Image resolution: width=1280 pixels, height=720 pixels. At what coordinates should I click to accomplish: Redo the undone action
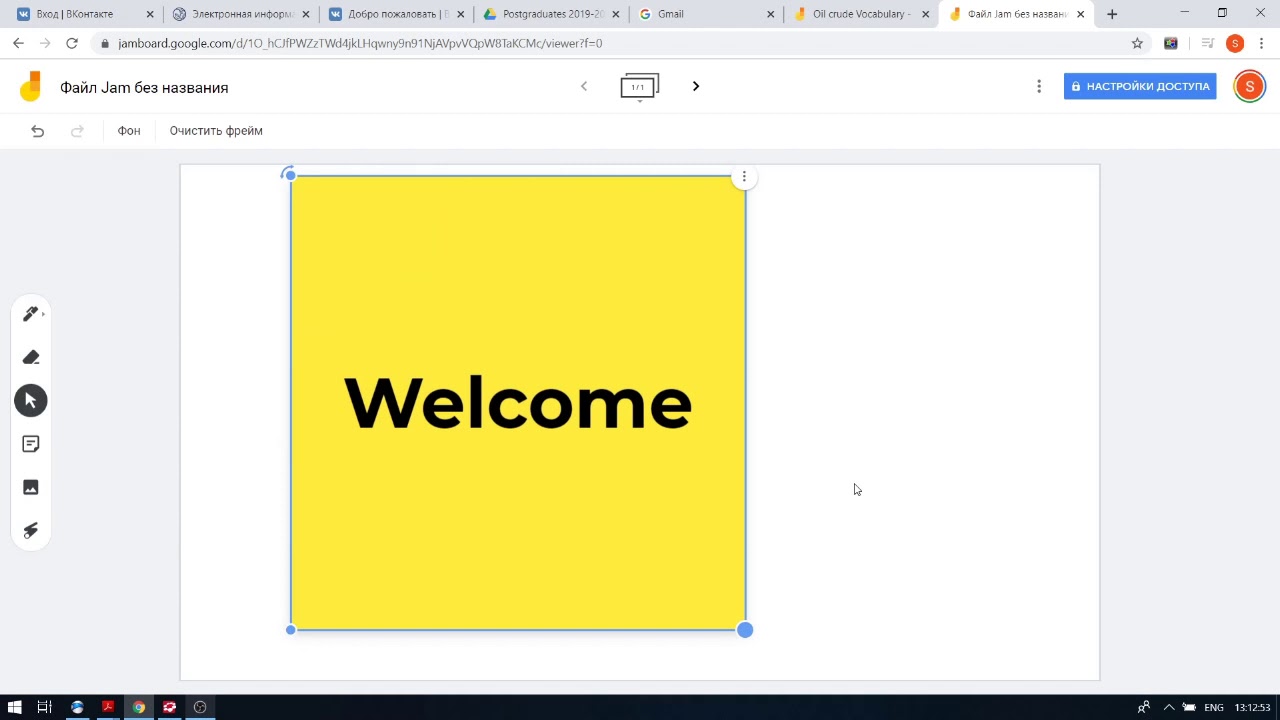(x=77, y=131)
